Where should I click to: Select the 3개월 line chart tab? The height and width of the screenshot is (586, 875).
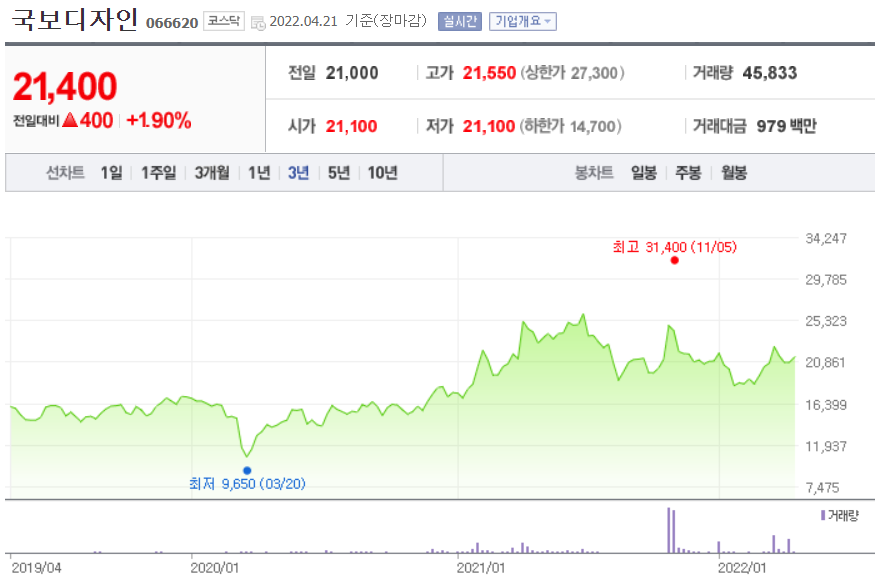[x=212, y=173]
